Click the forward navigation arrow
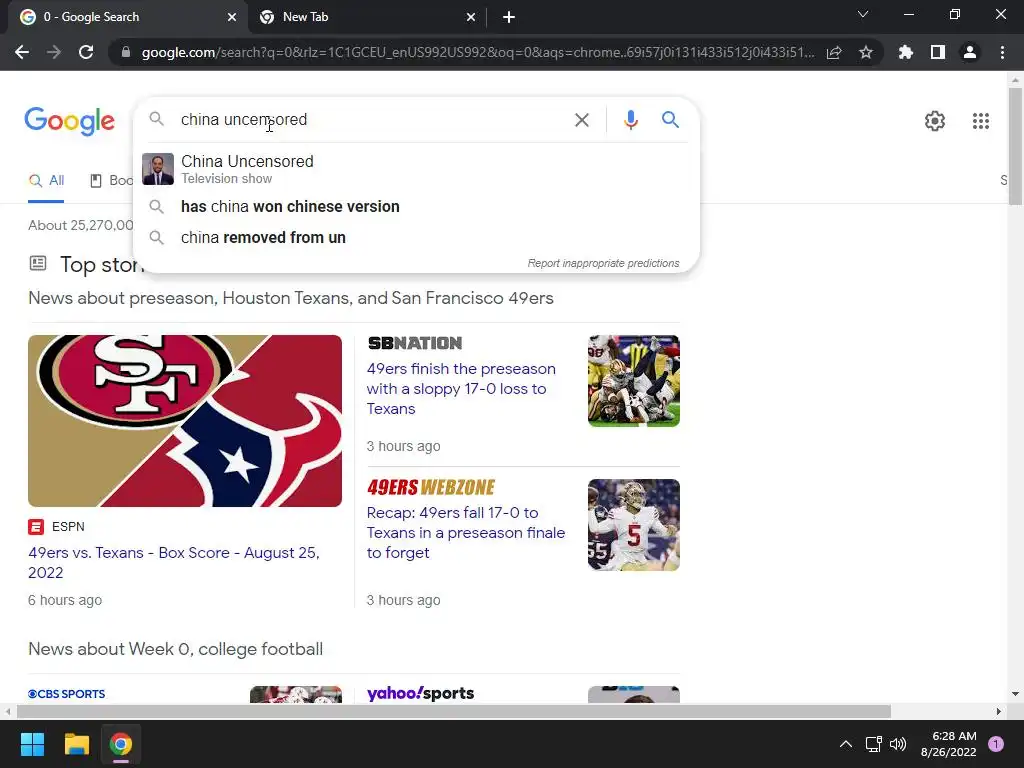1024x768 pixels. click(x=54, y=52)
